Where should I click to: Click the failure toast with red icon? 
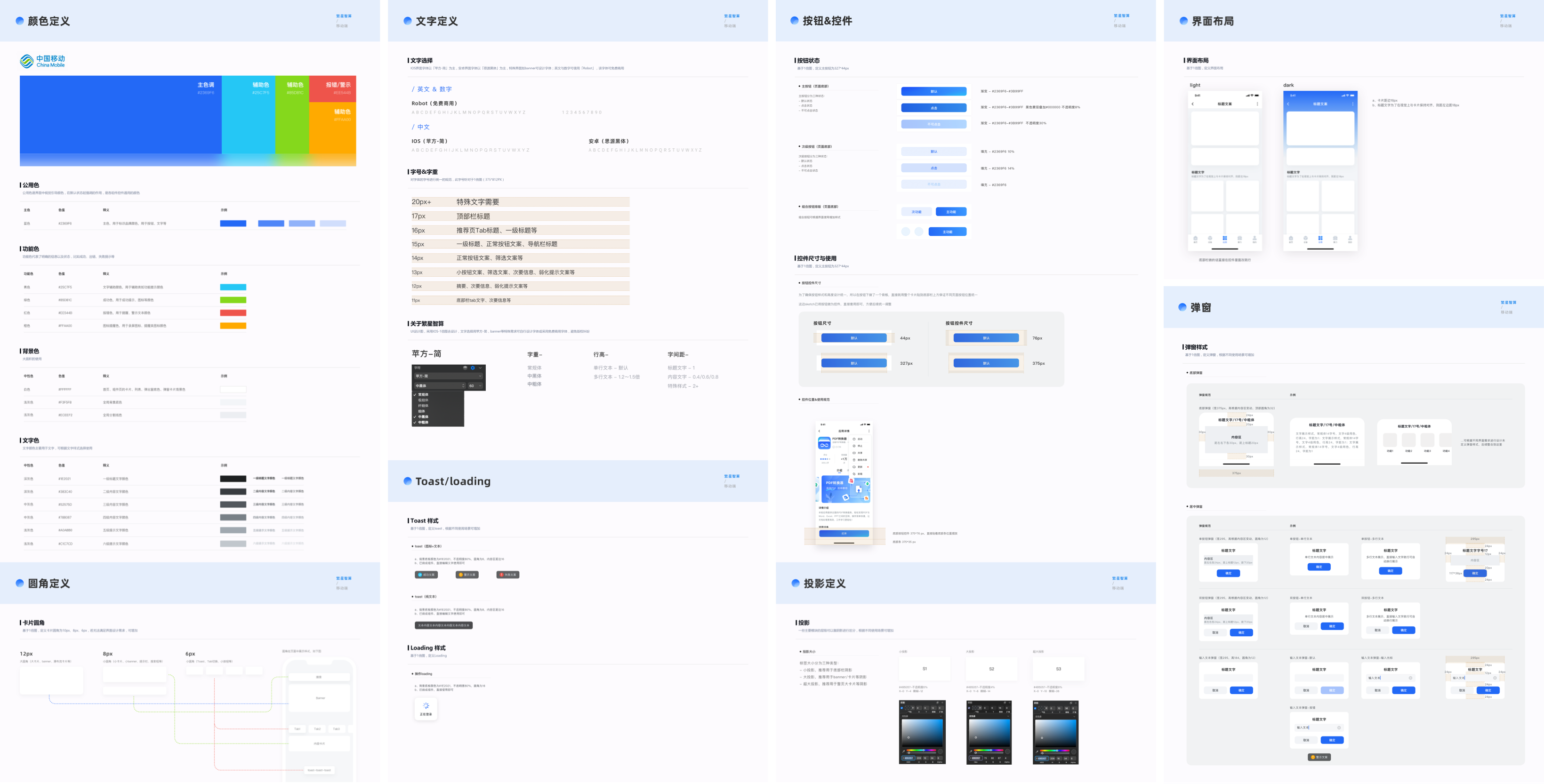(508, 575)
